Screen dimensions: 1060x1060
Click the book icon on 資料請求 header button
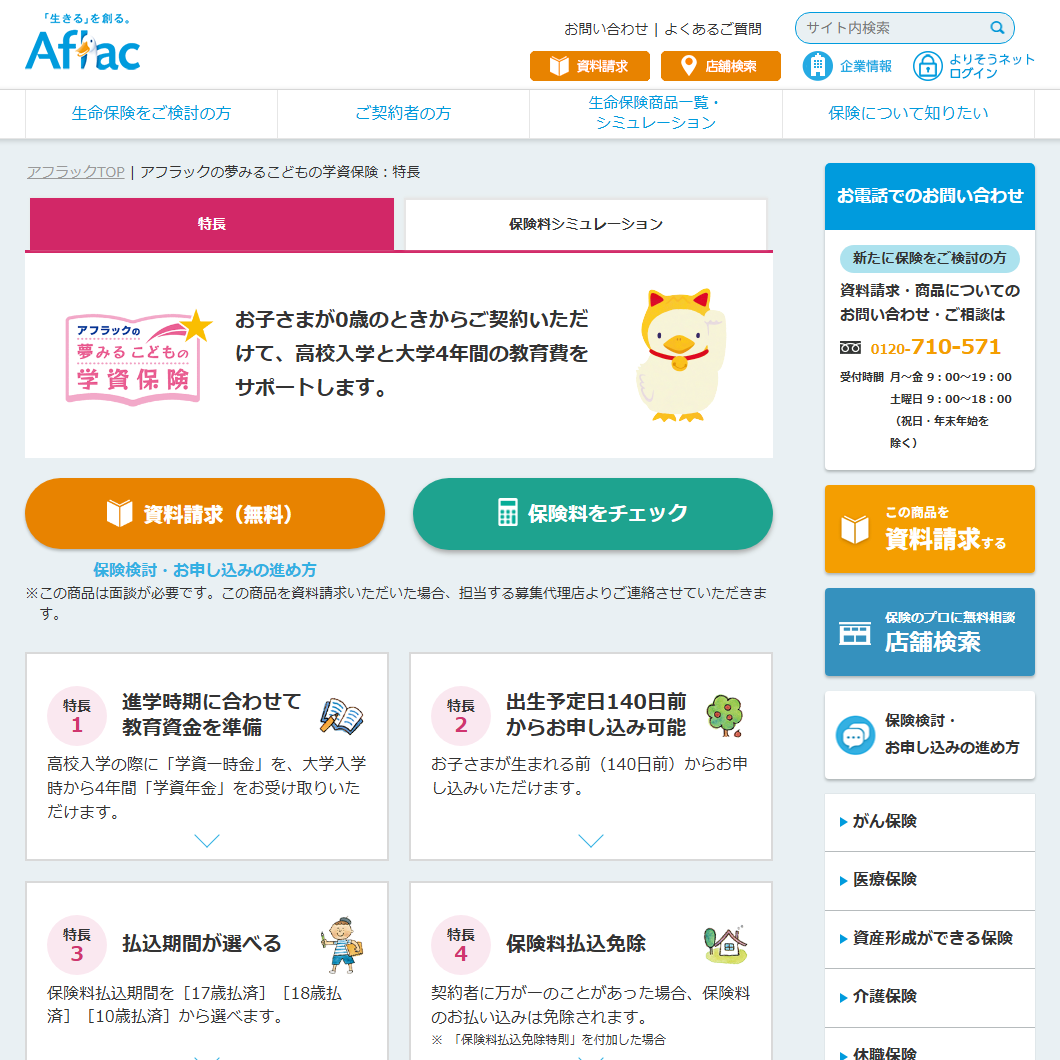[x=559, y=66]
